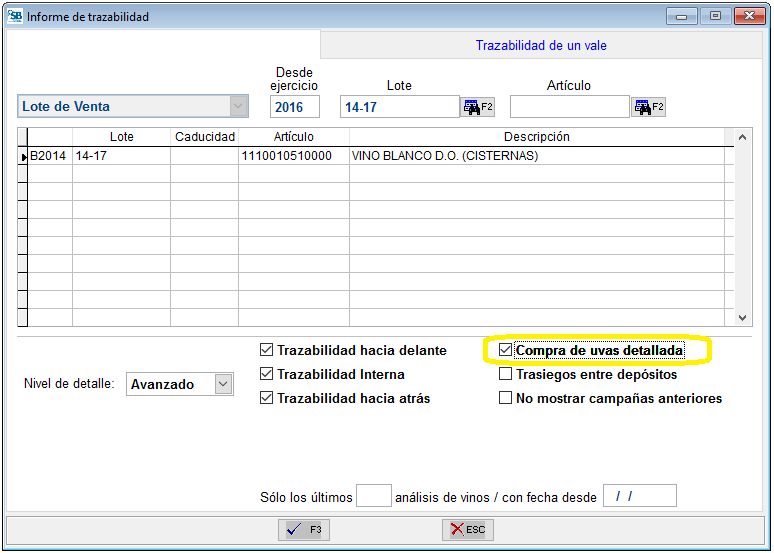
Task: Click the Lote search binoculars F2 icon
Action: pos(477,107)
